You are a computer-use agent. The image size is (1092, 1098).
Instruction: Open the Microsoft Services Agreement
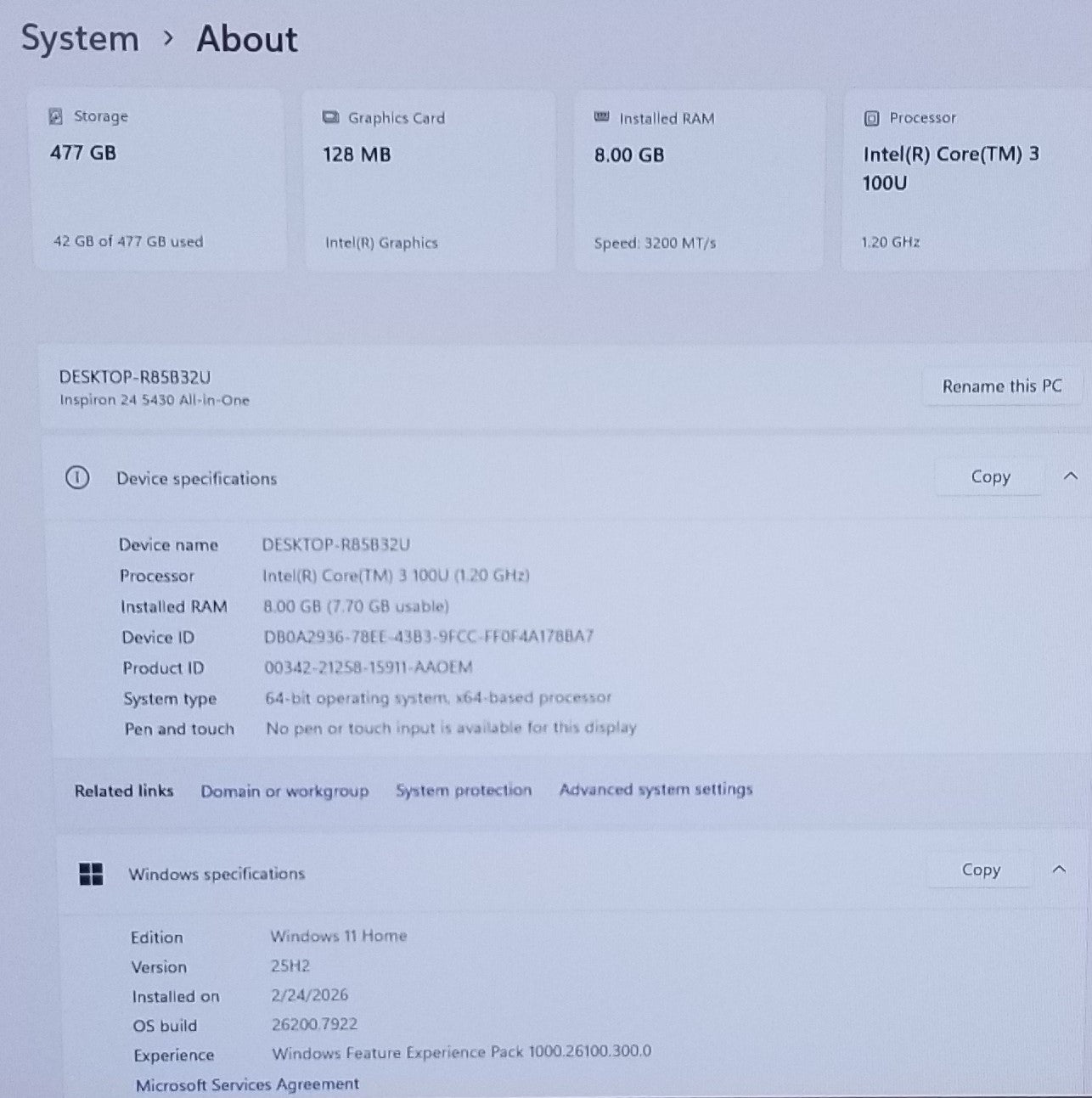pyautogui.click(x=248, y=1084)
